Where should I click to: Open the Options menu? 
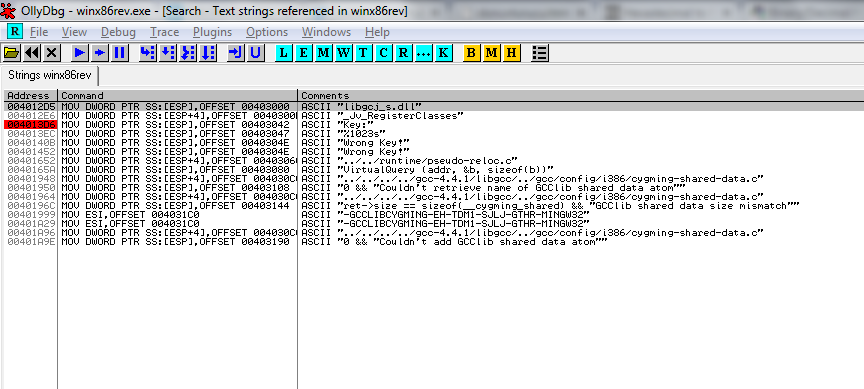click(267, 32)
